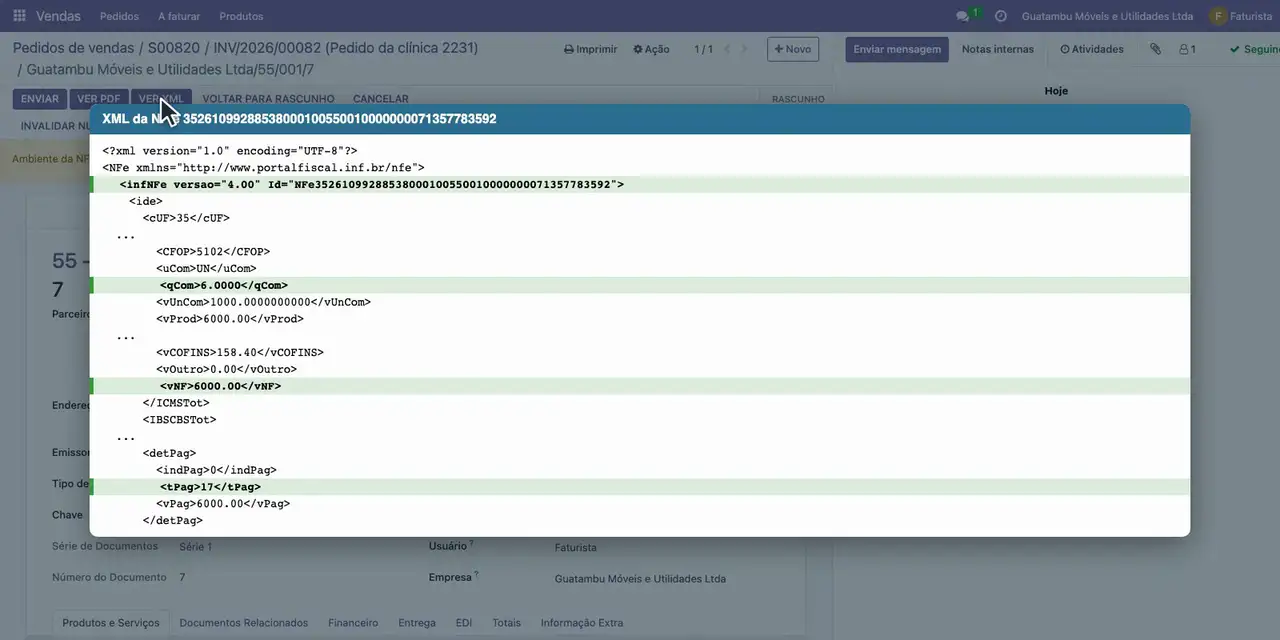
Task: Click the Seguindo follow status
Action: click(x=1255, y=49)
